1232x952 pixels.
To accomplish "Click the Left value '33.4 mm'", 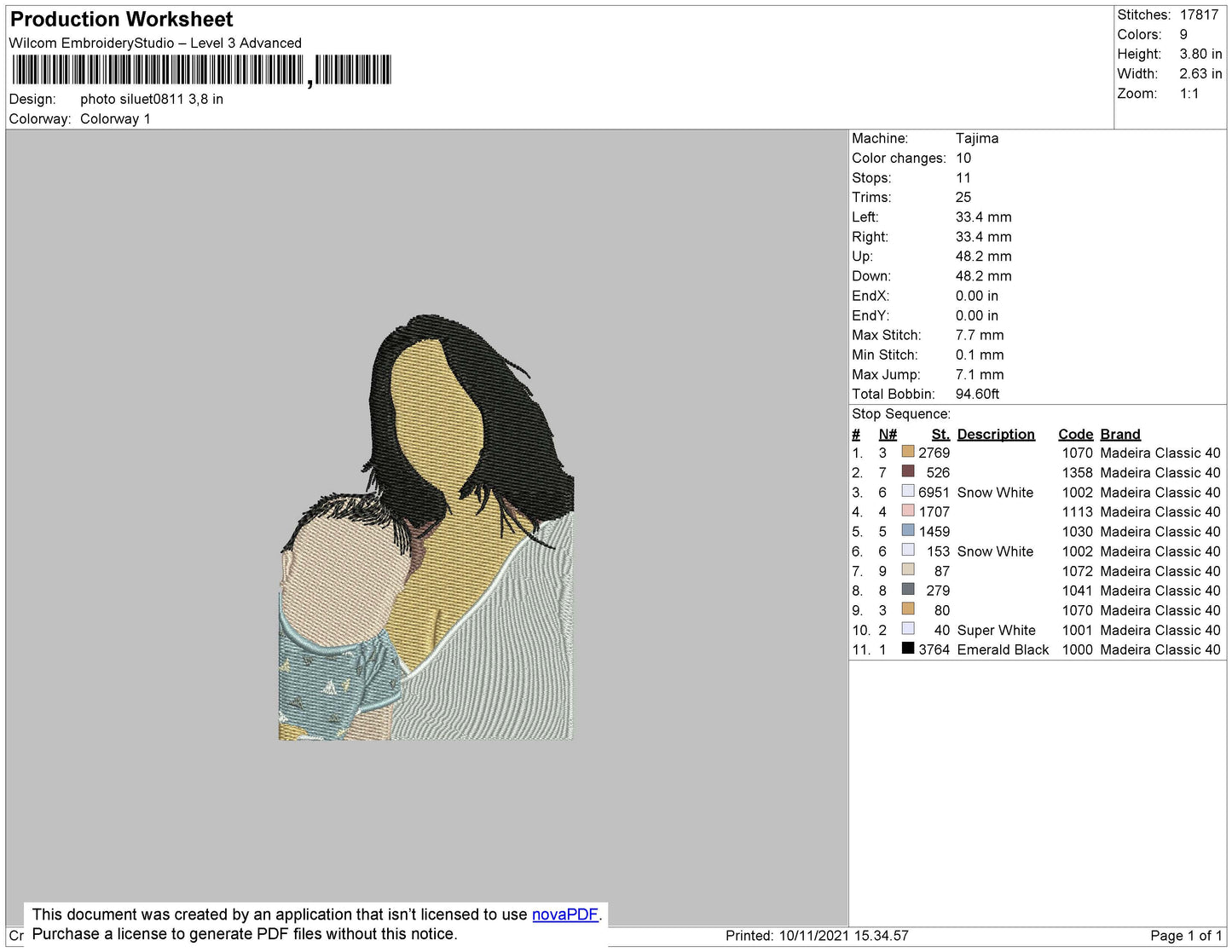I will (984, 217).
